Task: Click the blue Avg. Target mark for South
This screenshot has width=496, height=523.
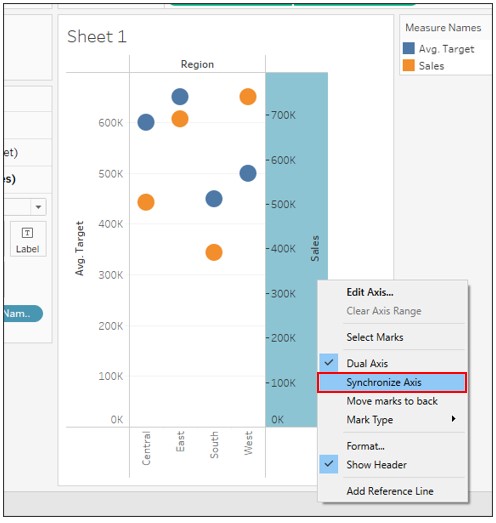Action: click(214, 199)
